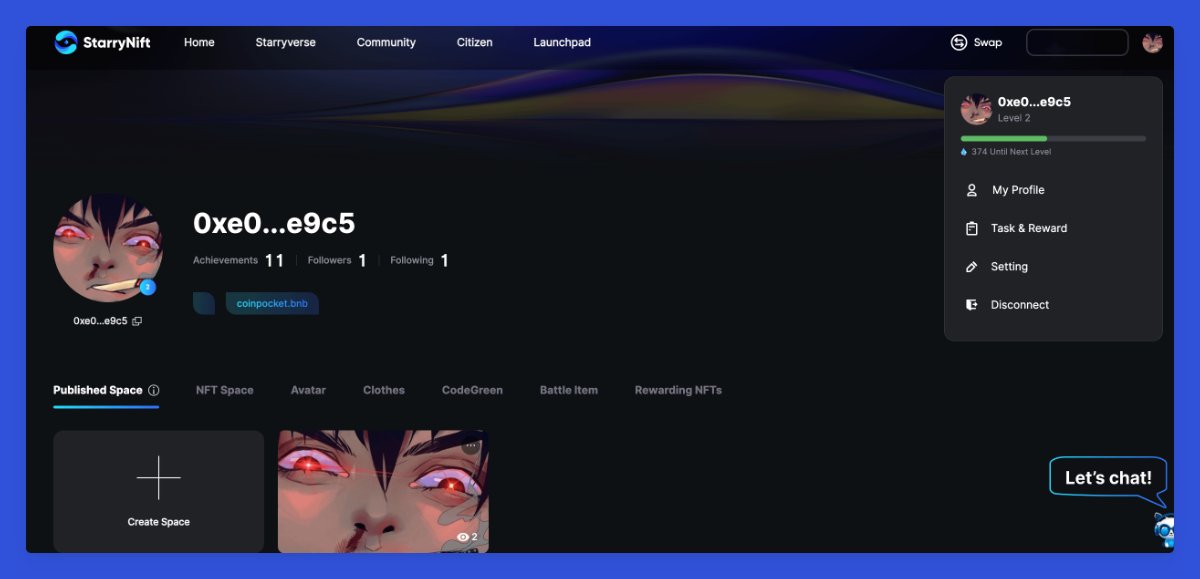Image resolution: width=1200 pixels, height=579 pixels.
Task: Click the 0xe0...e9c5 heading on the profile
Action: 274,223
